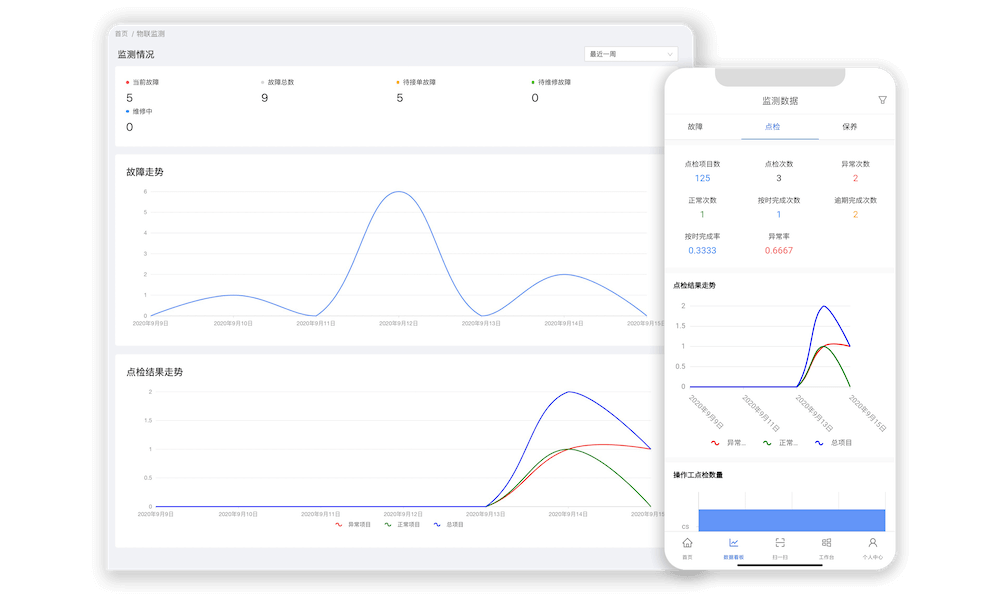Go to 个人中心 profile icon
The width and height of the screenshot is (1000, 600).
point(872,545)
